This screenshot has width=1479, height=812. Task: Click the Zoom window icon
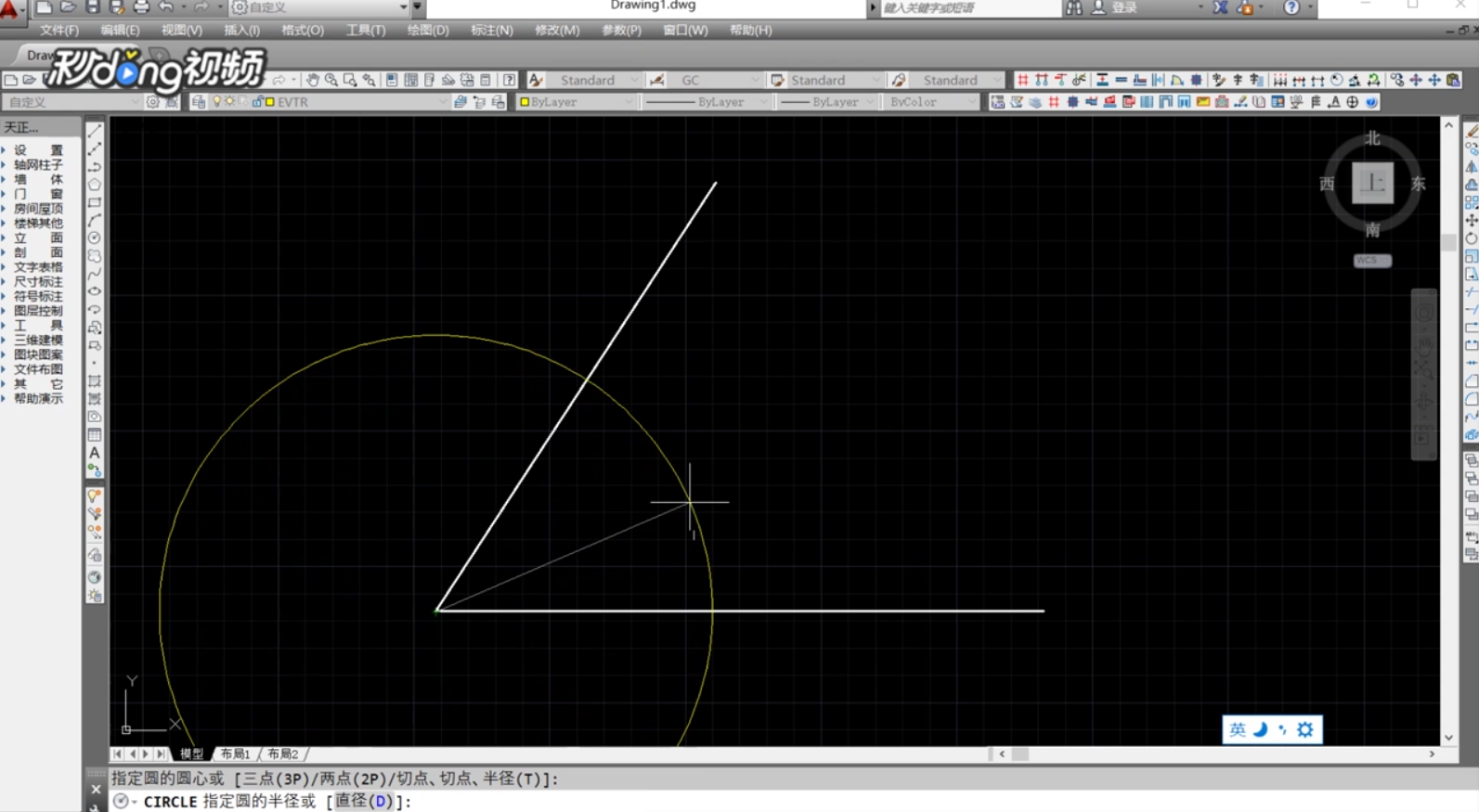[x=350, y=80]
